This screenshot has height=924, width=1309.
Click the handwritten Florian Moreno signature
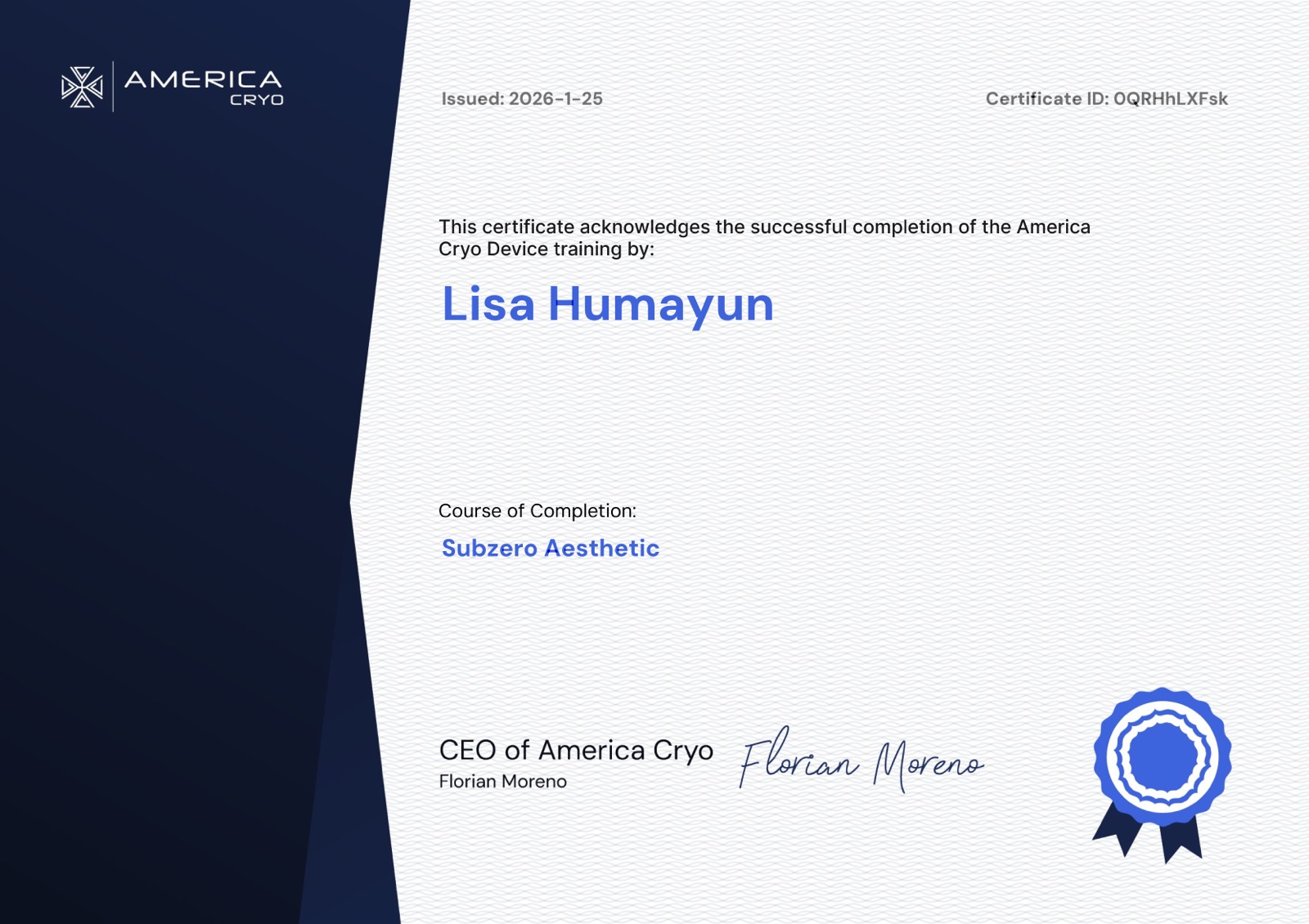[861, 760]
